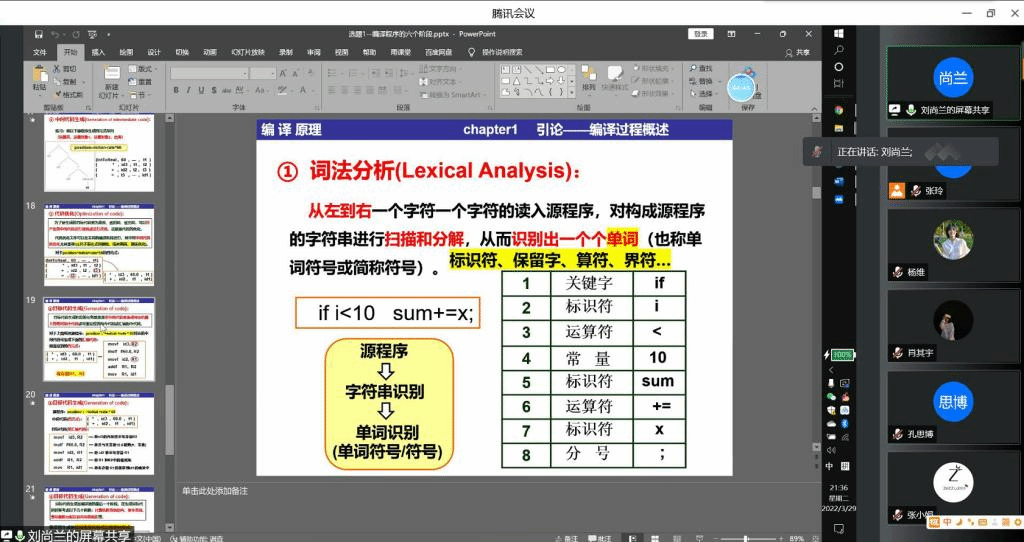Expand the shapes gallery dropdown

click(572, 93)
